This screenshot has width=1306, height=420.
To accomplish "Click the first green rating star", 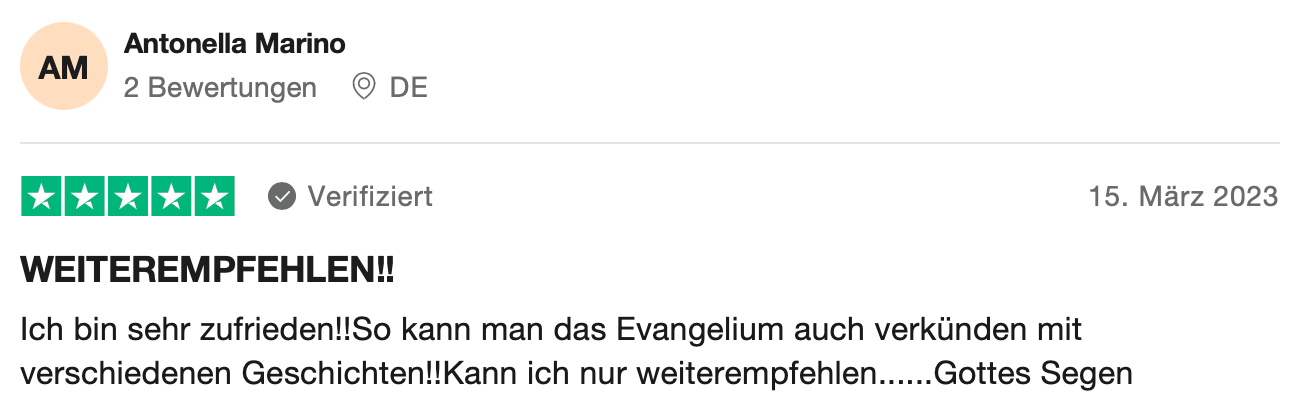I will pyautogui.click(x=41, y=196).
